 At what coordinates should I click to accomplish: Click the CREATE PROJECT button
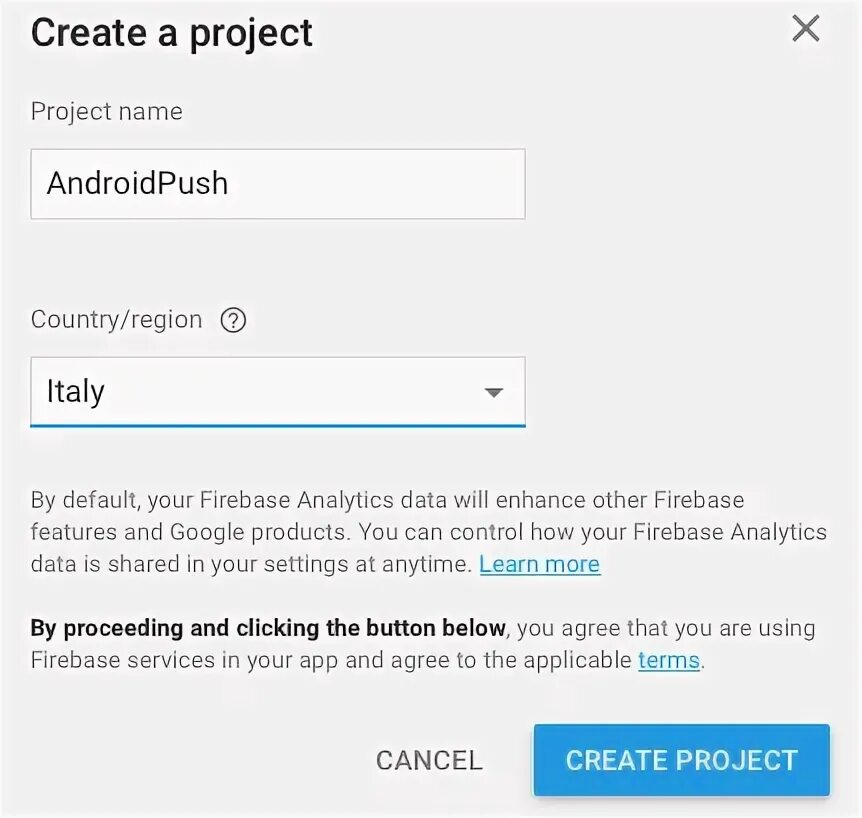pos(681,760)
